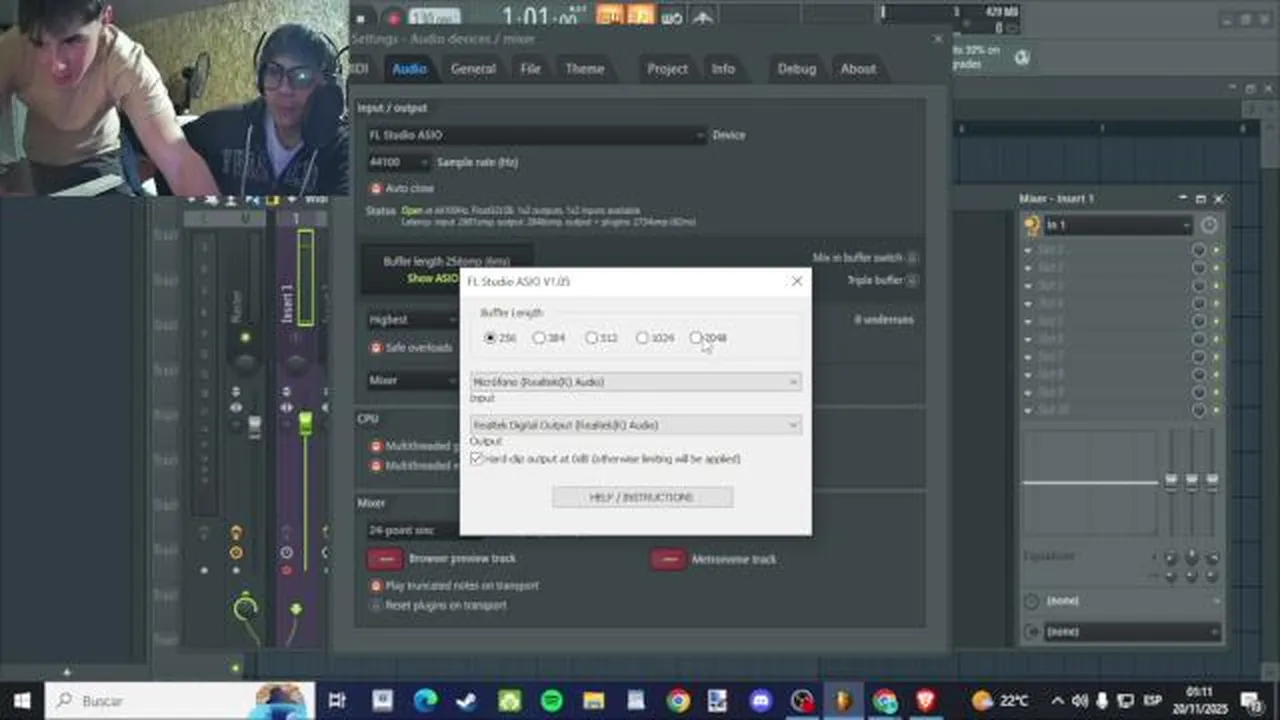Open the Realtek Digital Output dropdown
Screen dimensions: 1280x720
(x=636, y=425)
